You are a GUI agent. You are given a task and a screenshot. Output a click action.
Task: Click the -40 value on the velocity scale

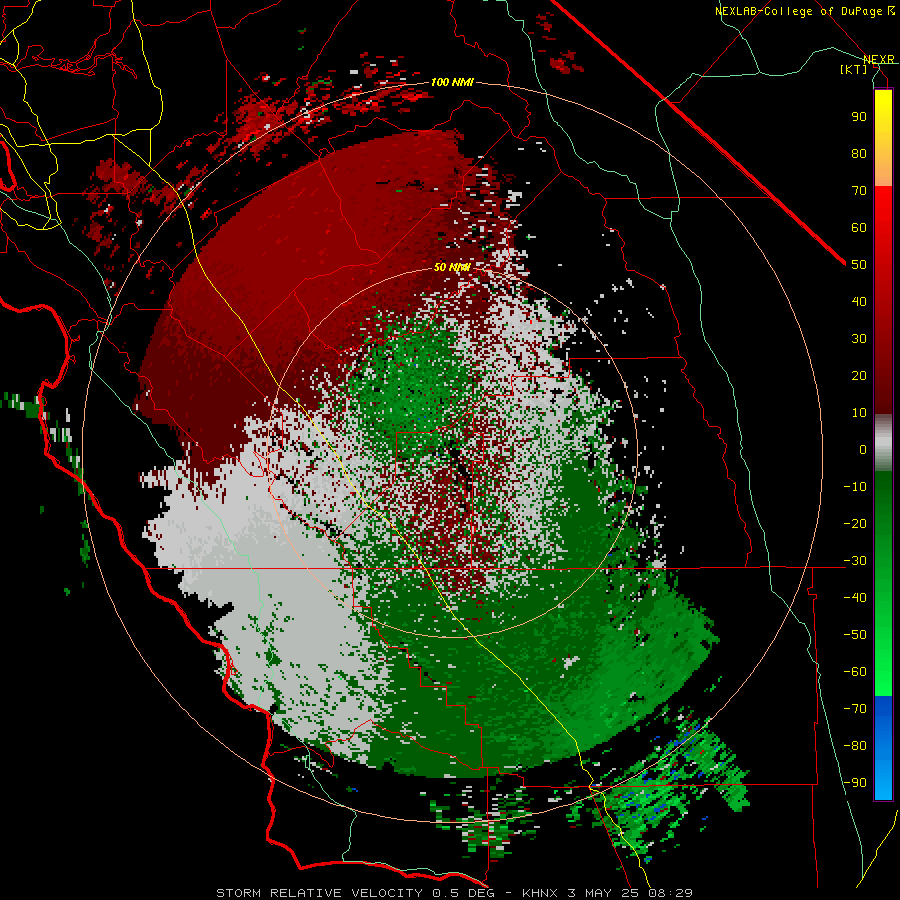pos(855,598)
